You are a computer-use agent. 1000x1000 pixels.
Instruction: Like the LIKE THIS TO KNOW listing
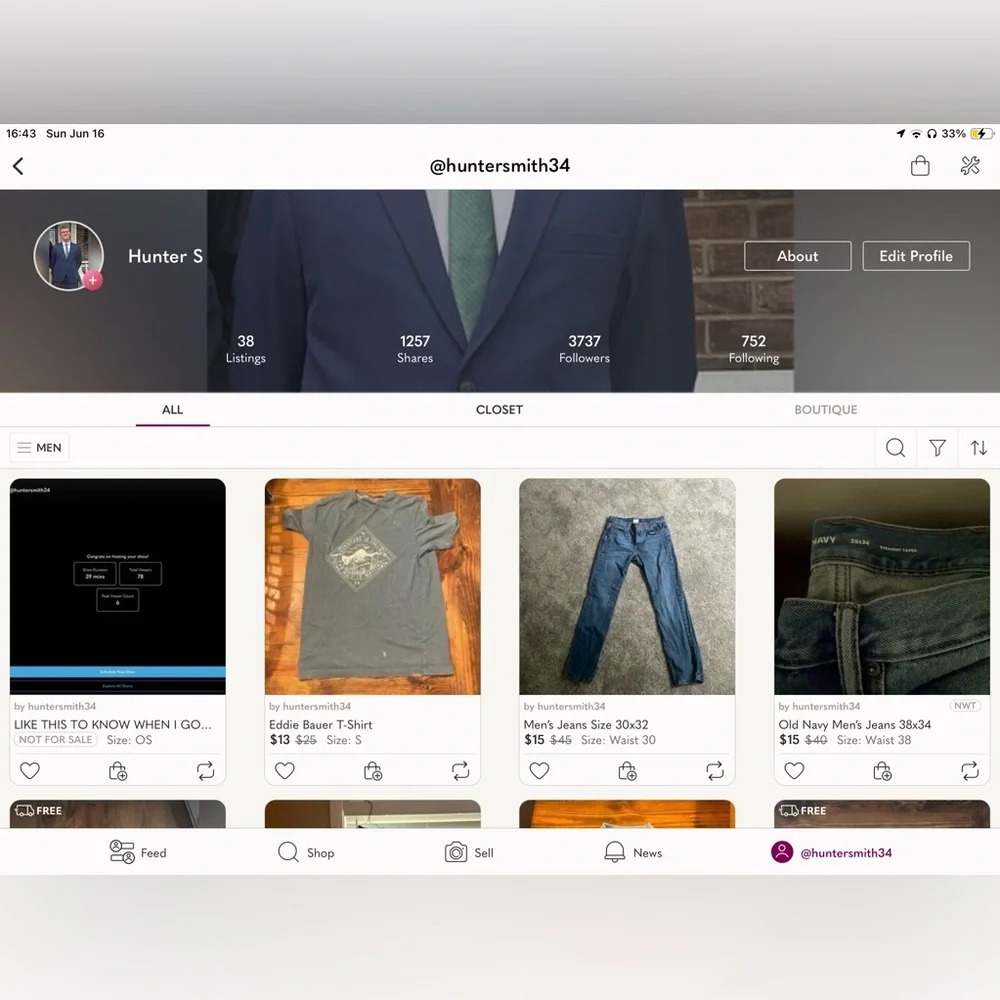tap(30, 770)
